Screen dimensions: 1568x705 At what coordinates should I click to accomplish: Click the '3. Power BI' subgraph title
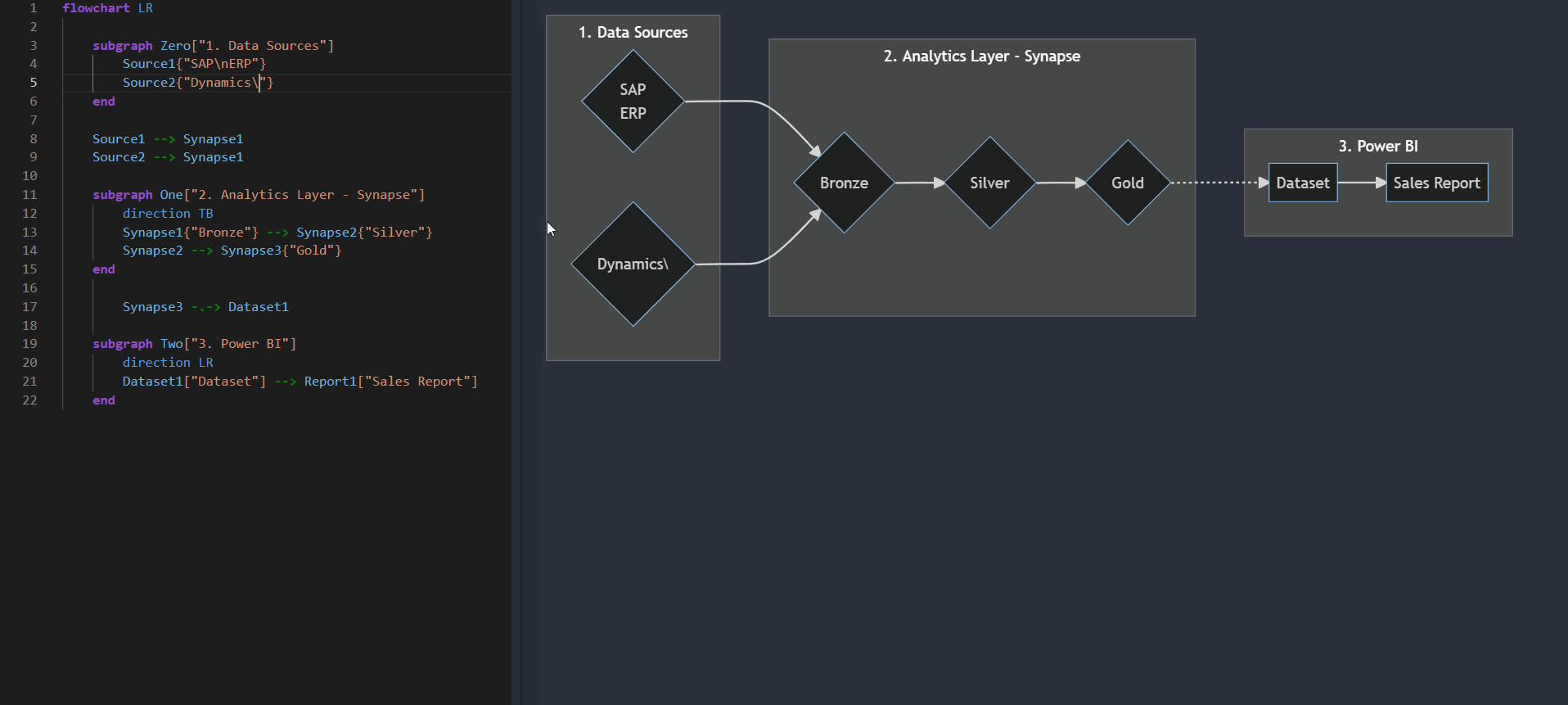(1378, 147)
